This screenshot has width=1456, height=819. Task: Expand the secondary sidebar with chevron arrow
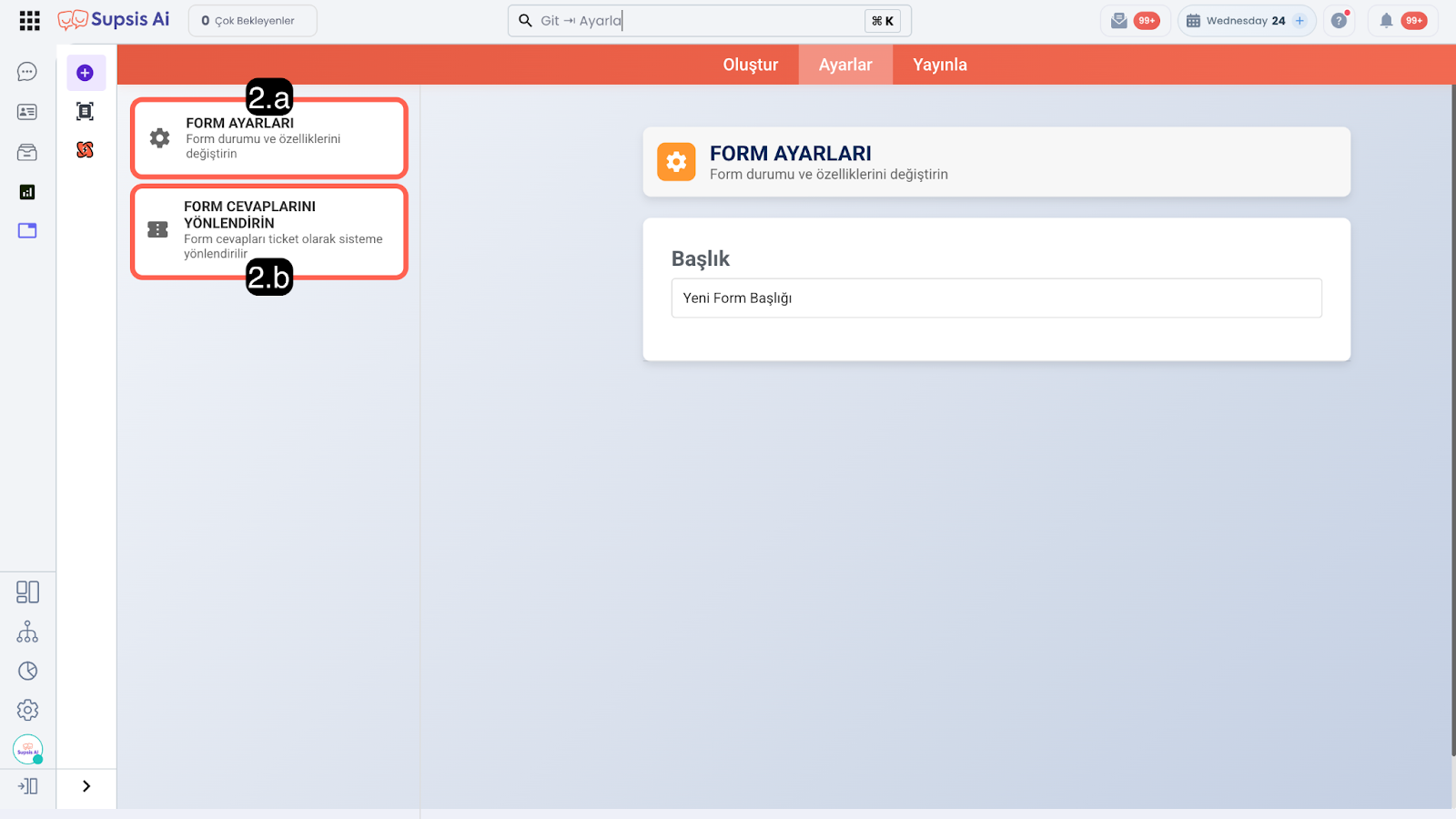[x=86, y=786]
